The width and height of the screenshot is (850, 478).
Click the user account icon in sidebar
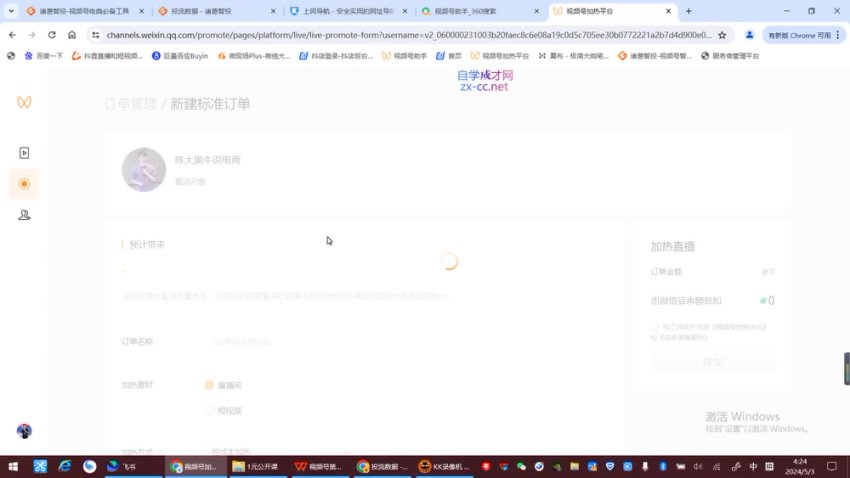click(x=24, y=215)
